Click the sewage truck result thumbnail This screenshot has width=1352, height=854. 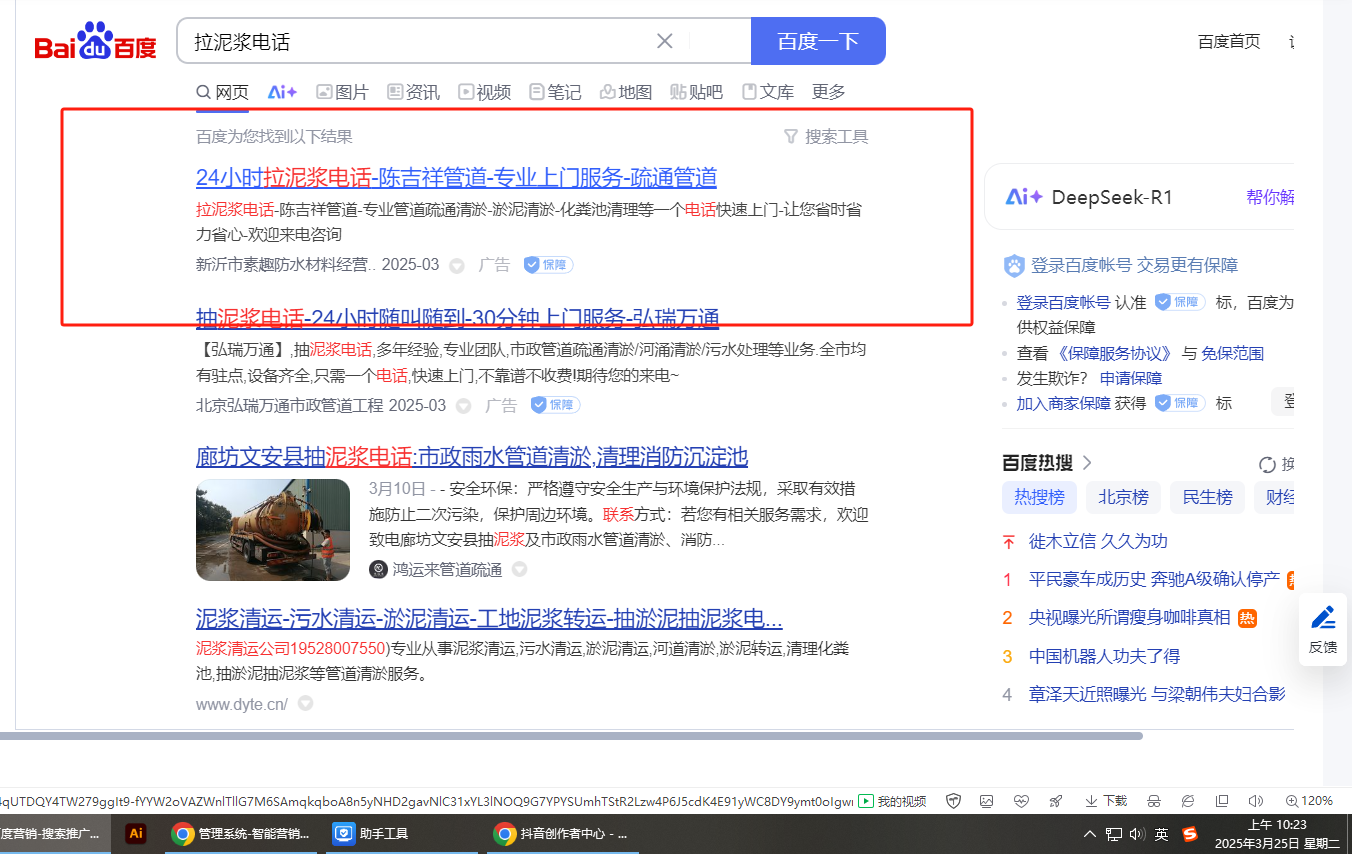tap(273, 530)
